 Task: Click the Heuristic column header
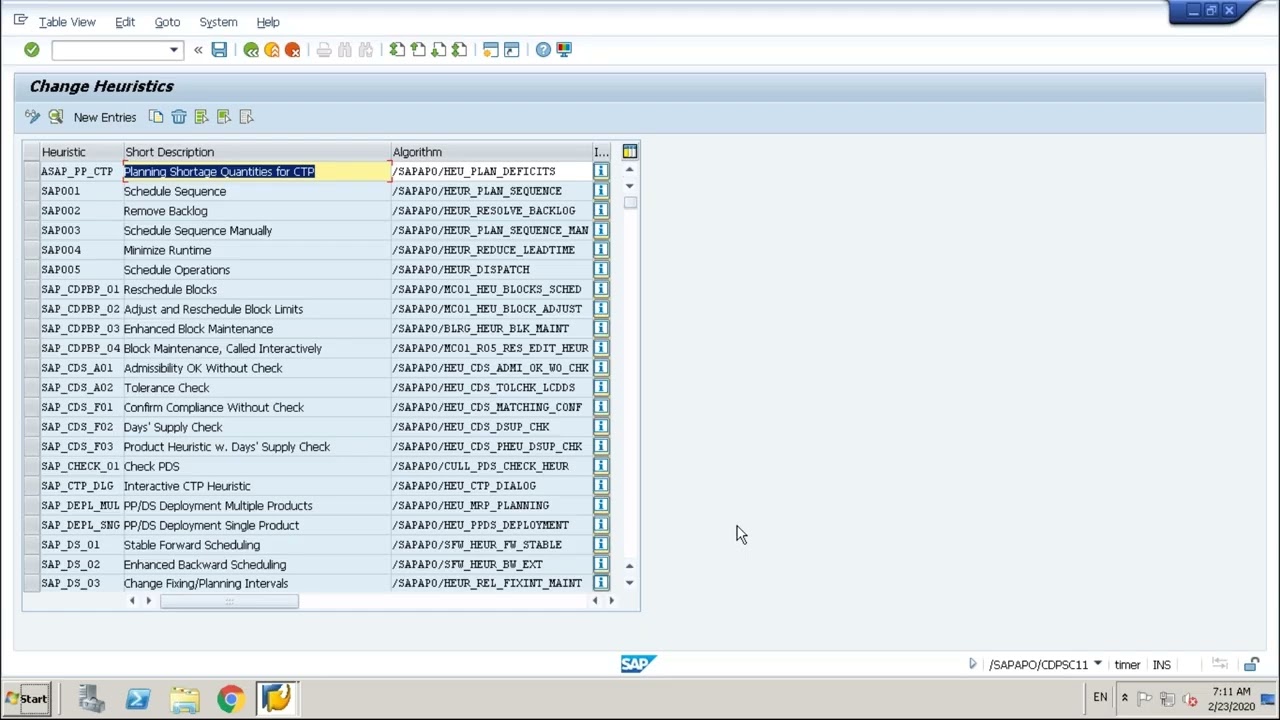[x=80, y=152]
